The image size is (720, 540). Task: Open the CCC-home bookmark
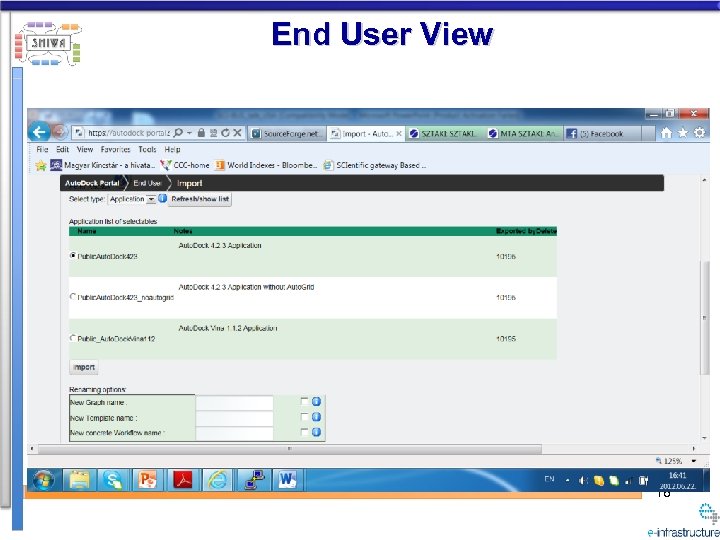click(185, 165)
